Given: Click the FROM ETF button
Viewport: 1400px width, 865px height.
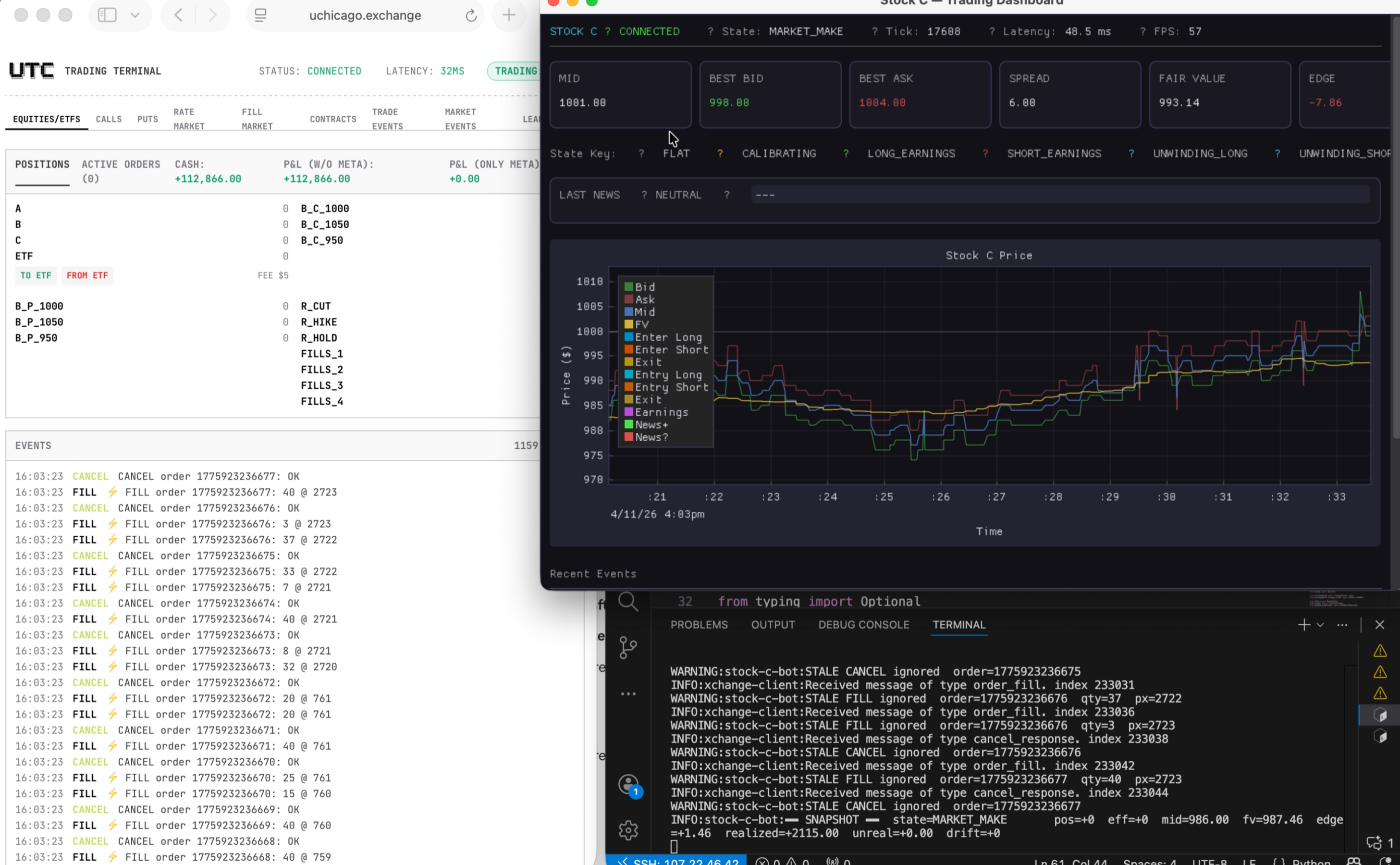Looking at the screenshot, I should coord(87,276).
